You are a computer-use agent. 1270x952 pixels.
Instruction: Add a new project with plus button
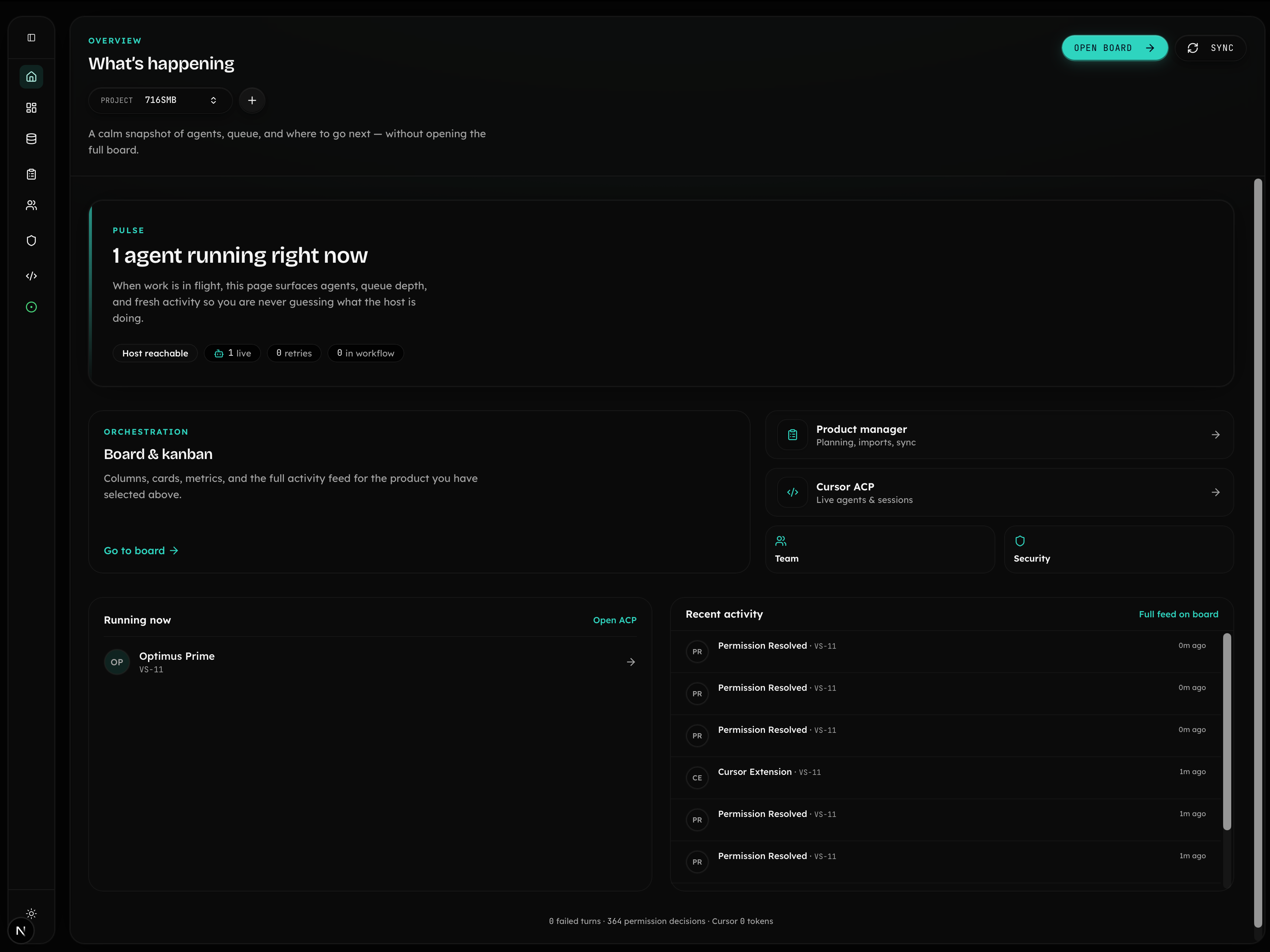pos(252,100)
